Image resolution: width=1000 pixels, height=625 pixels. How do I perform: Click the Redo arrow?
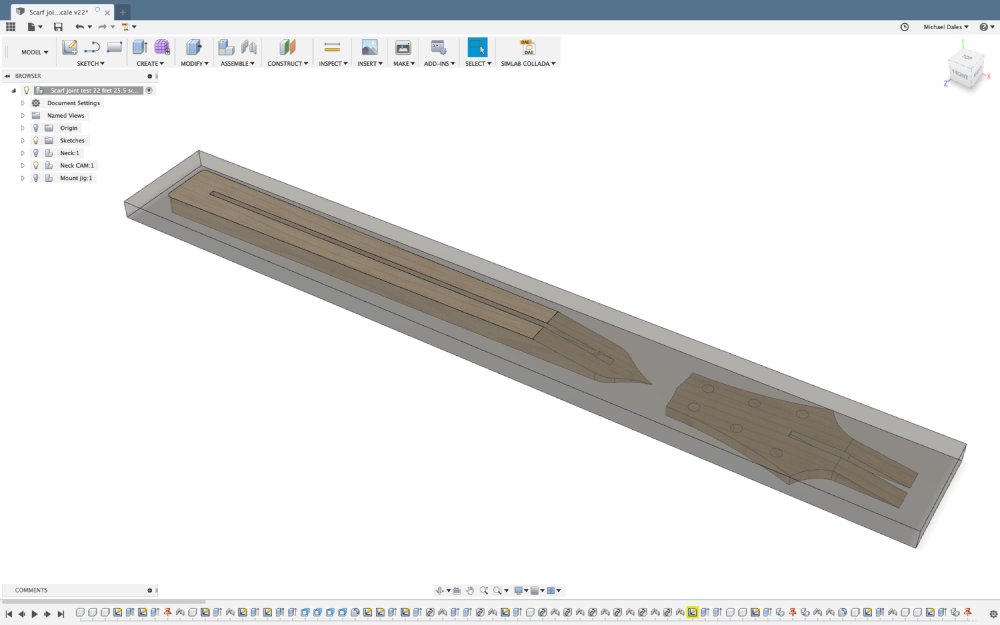(102, 27)
